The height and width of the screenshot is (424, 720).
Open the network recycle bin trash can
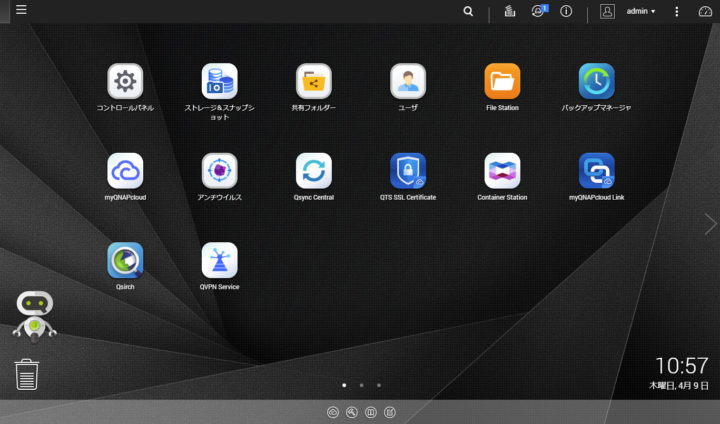coord(26,374)
